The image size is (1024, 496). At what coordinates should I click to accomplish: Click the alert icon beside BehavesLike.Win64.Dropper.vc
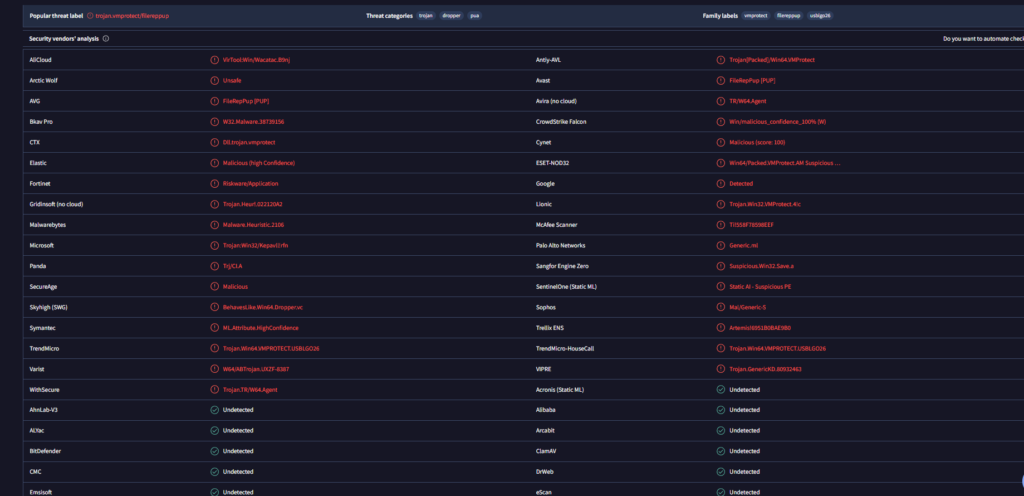coord(214,307)
